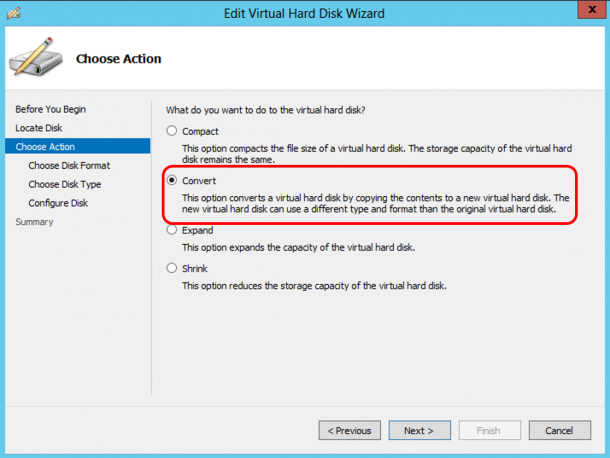Open the Locate Disk step
Viewport: 610px width, 458px height.
click(39, 128)
